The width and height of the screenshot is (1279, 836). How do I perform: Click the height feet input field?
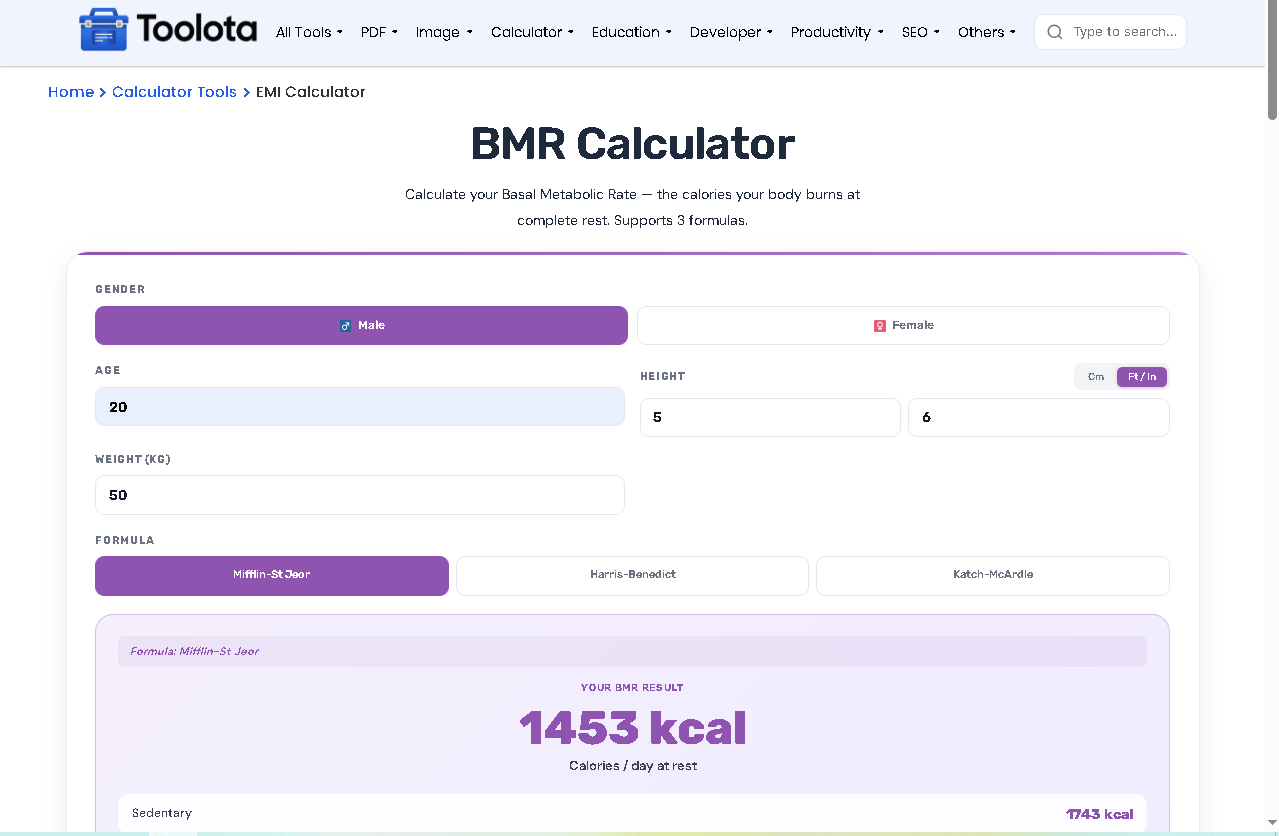click(770, 417)
